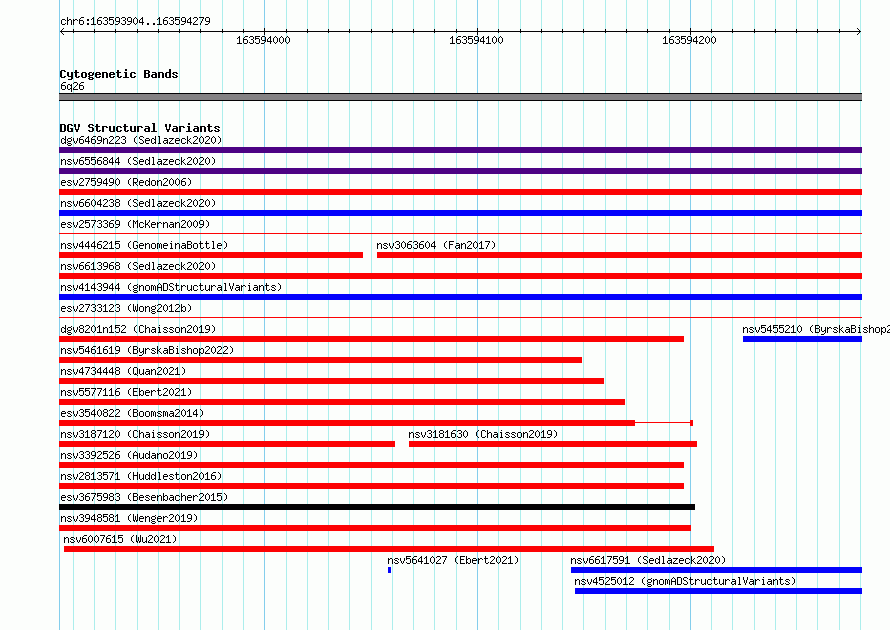890x630 pixels.
Task: Click the dgv6469n223 (Sedlazeck2020) variant label
Action: (141, 140)
